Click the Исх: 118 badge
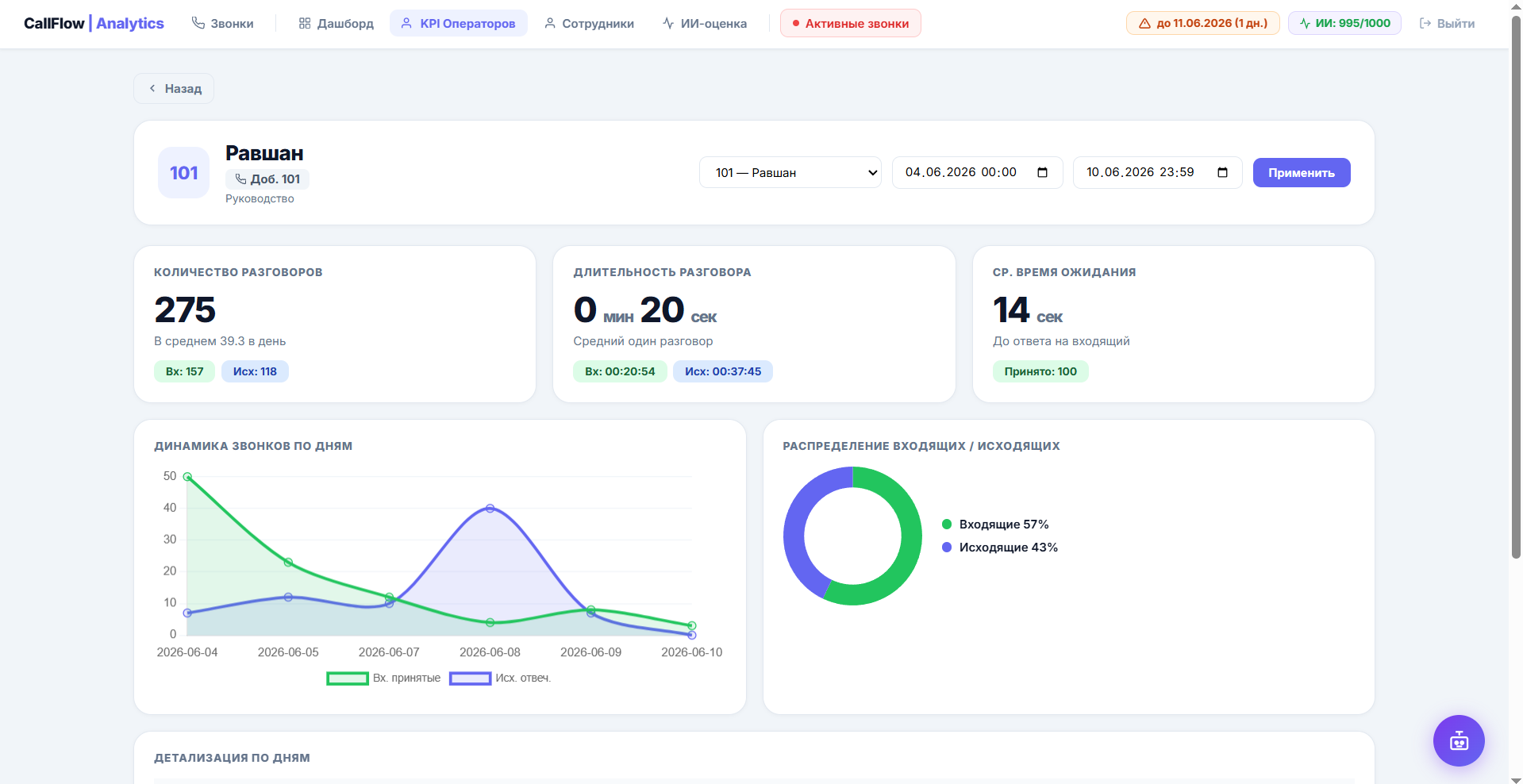 (255, 371)
